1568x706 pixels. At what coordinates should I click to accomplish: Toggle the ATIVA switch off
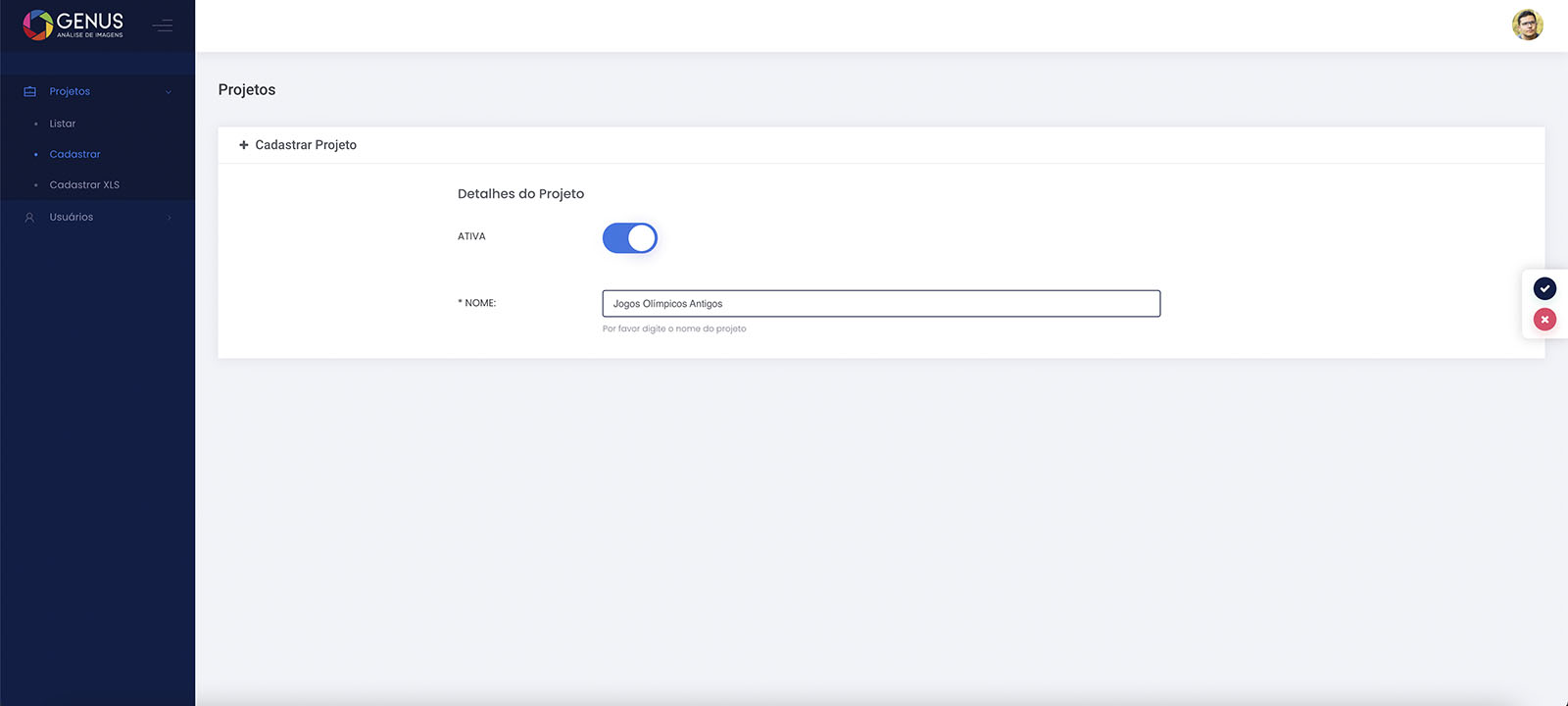629,238
